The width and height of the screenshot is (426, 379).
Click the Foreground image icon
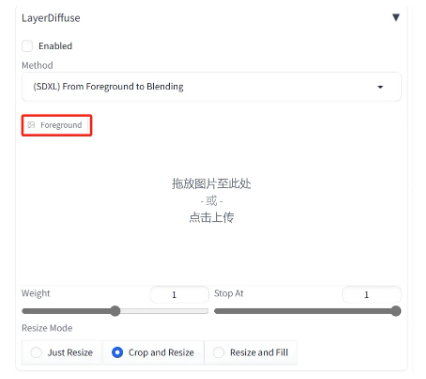tap(31, 125)
